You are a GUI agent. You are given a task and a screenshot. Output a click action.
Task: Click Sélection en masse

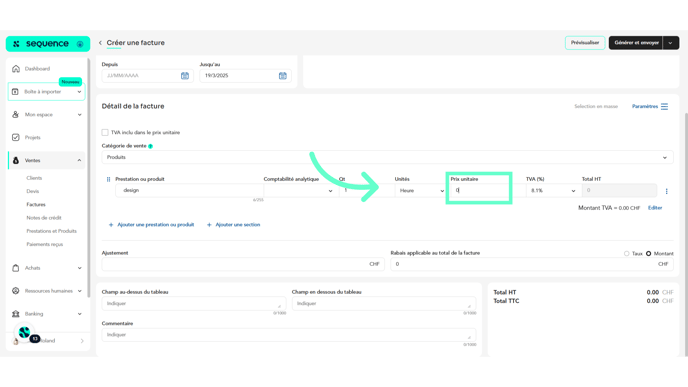(596, 106)
